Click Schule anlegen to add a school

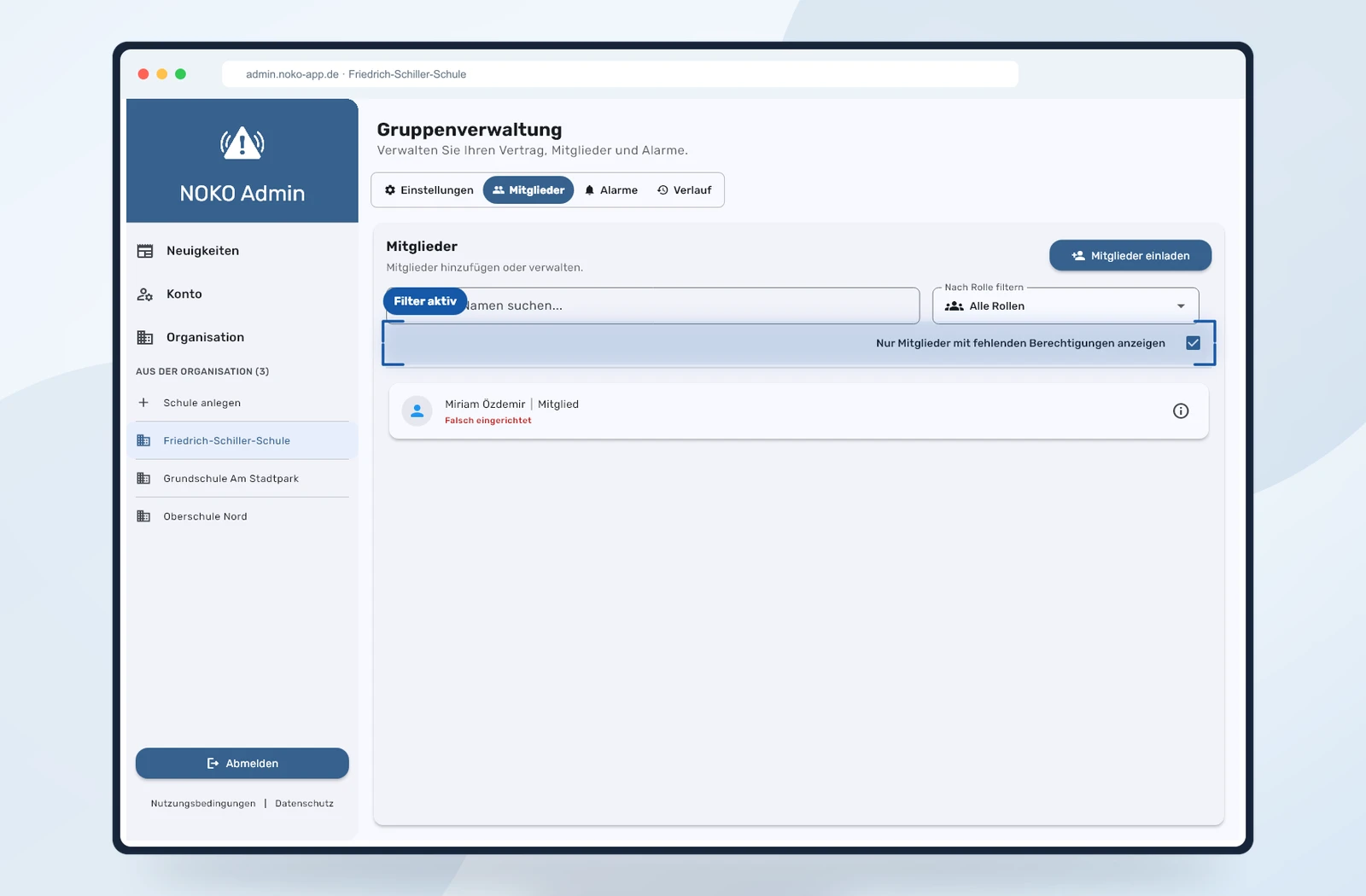[242, 403]
